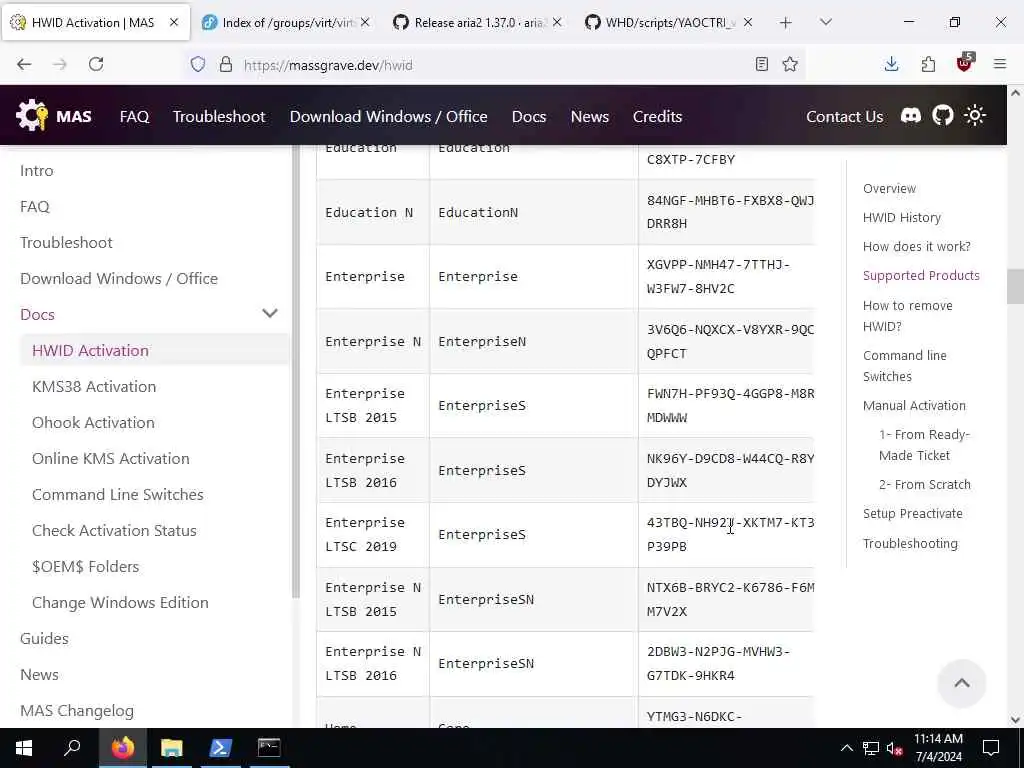Open Intro in the sidebar

[37, 170]
